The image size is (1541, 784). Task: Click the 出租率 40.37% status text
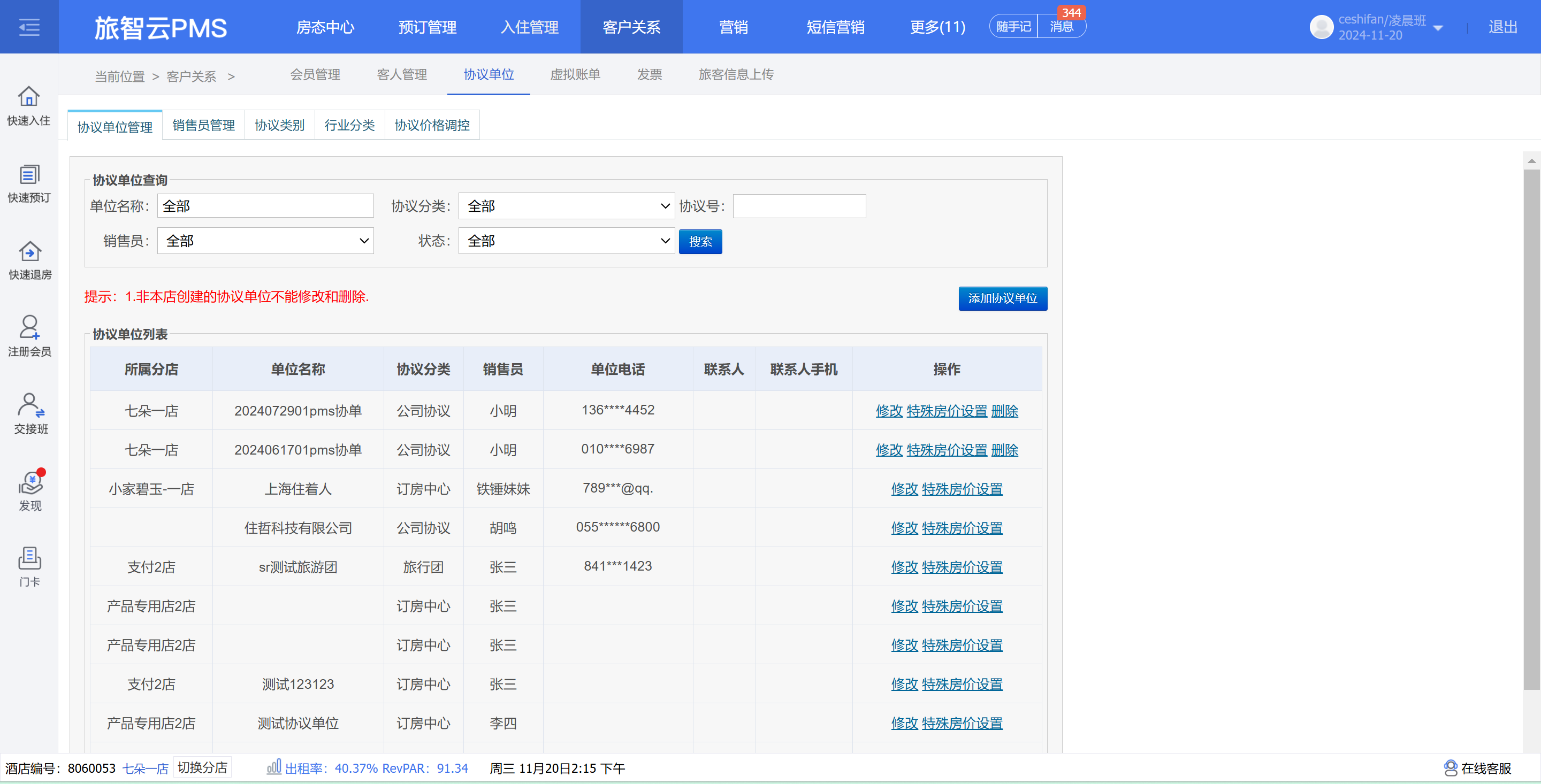tap(331, 768)
